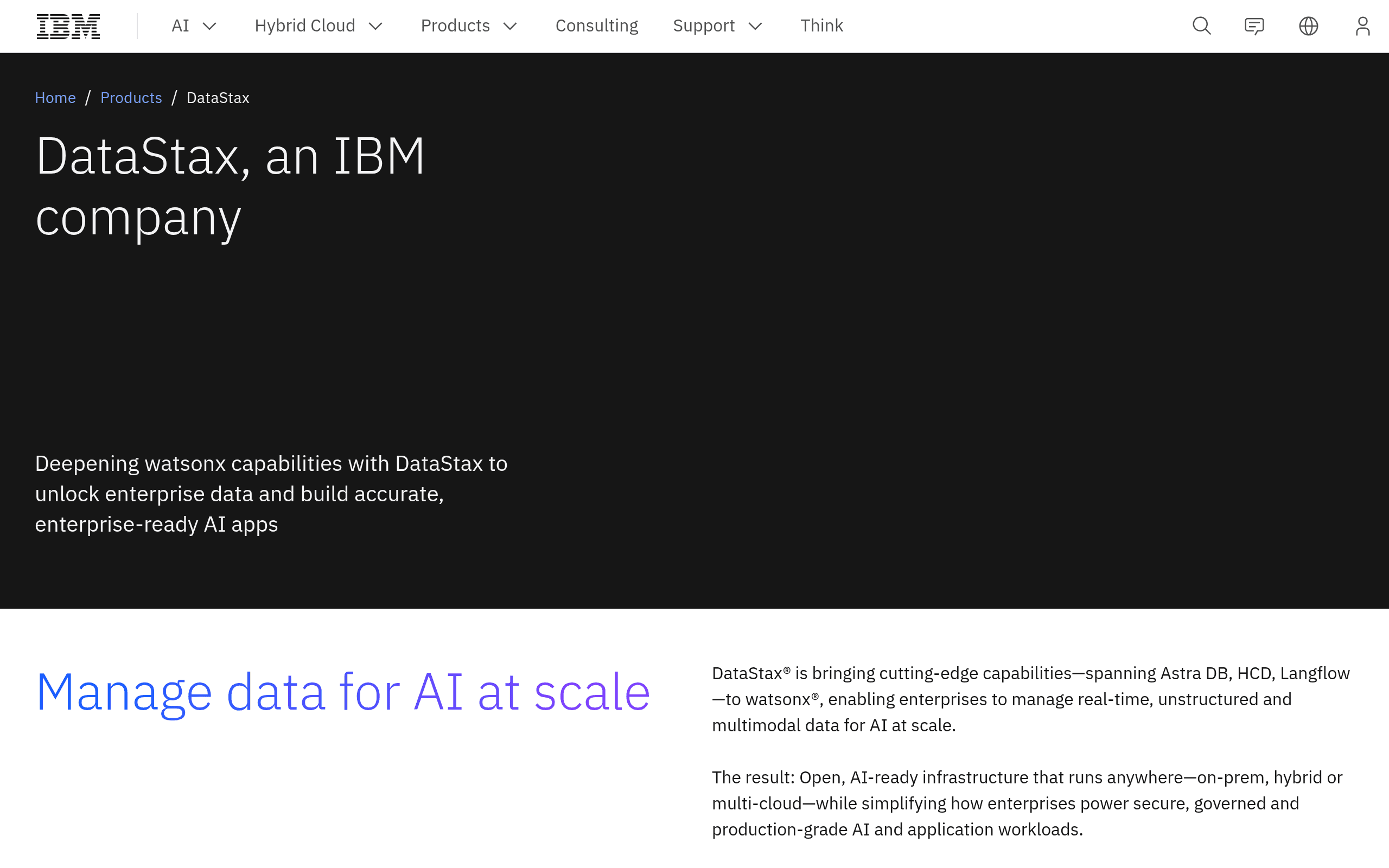
Task: Open the search magnifier icon
Action: [1201, 26]
